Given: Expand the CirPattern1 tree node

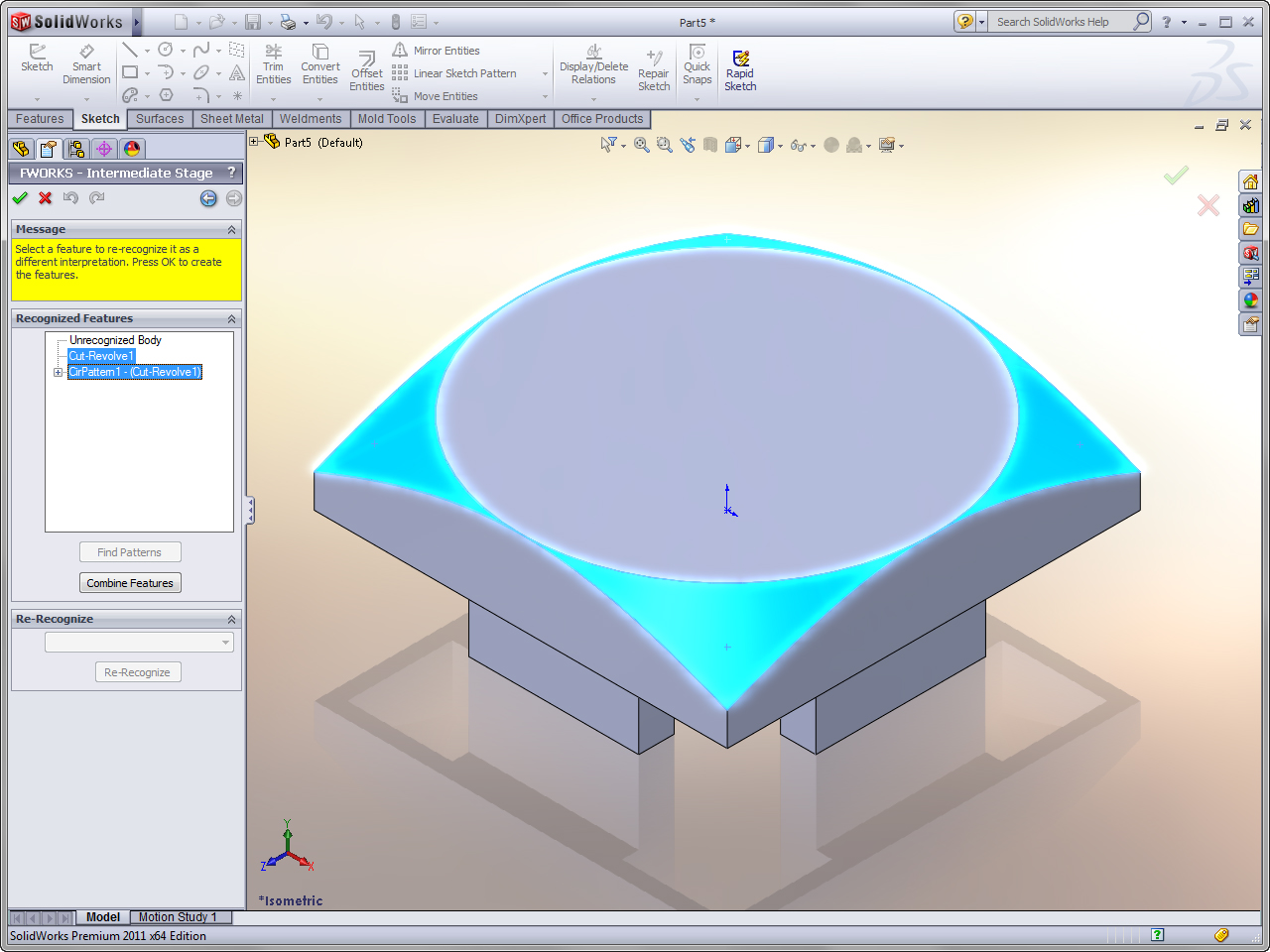Looking at the screenshot, I should click(x=58, y=373).
